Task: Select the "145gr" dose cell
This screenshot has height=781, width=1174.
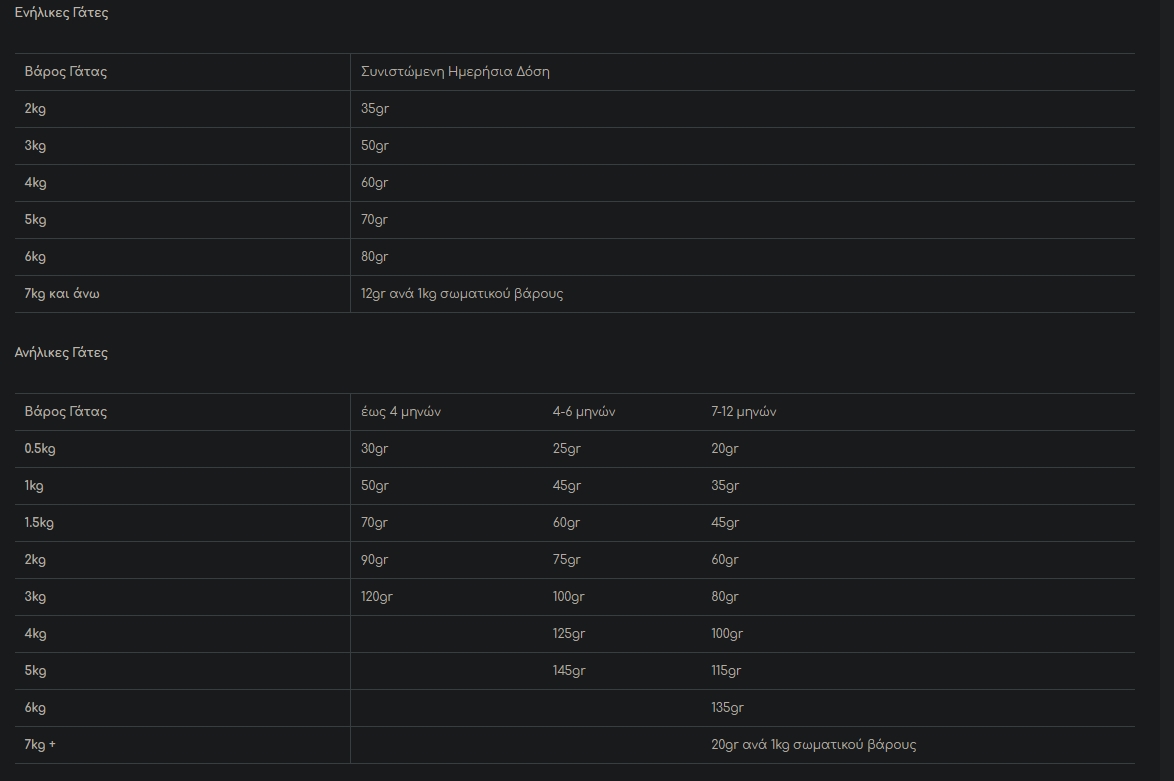Action: pyautogui.click(x=569, y=671)
